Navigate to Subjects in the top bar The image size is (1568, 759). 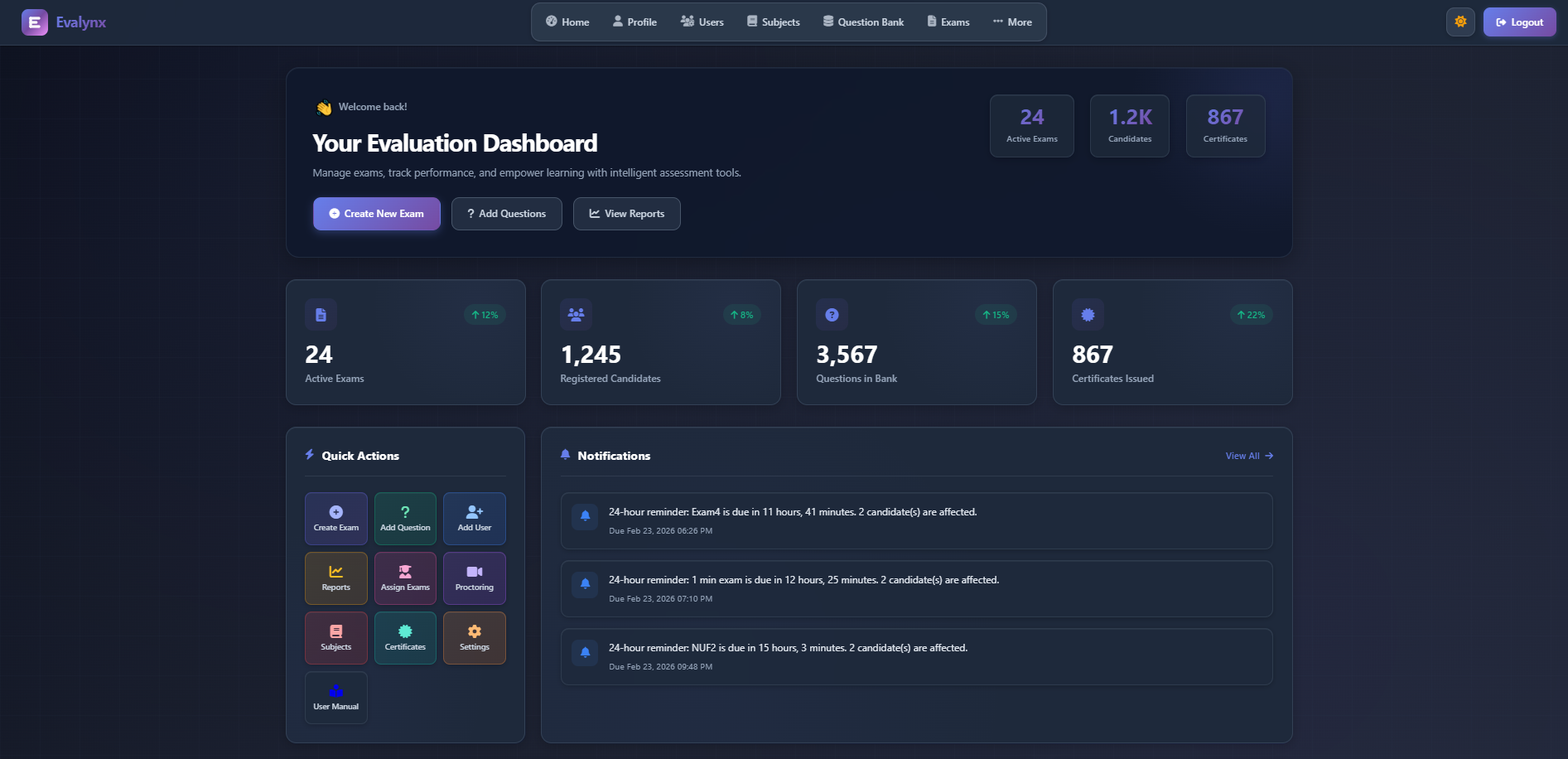774,22
